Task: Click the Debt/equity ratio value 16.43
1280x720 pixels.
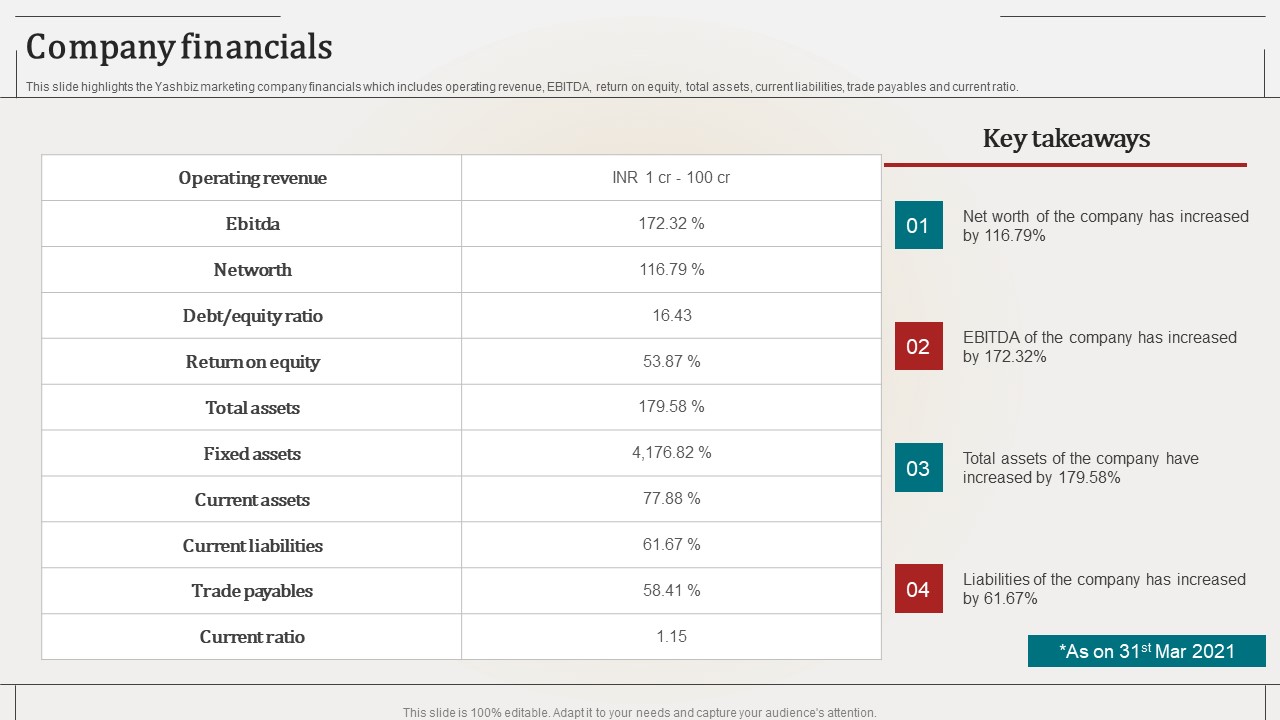Action: point(672,316)
